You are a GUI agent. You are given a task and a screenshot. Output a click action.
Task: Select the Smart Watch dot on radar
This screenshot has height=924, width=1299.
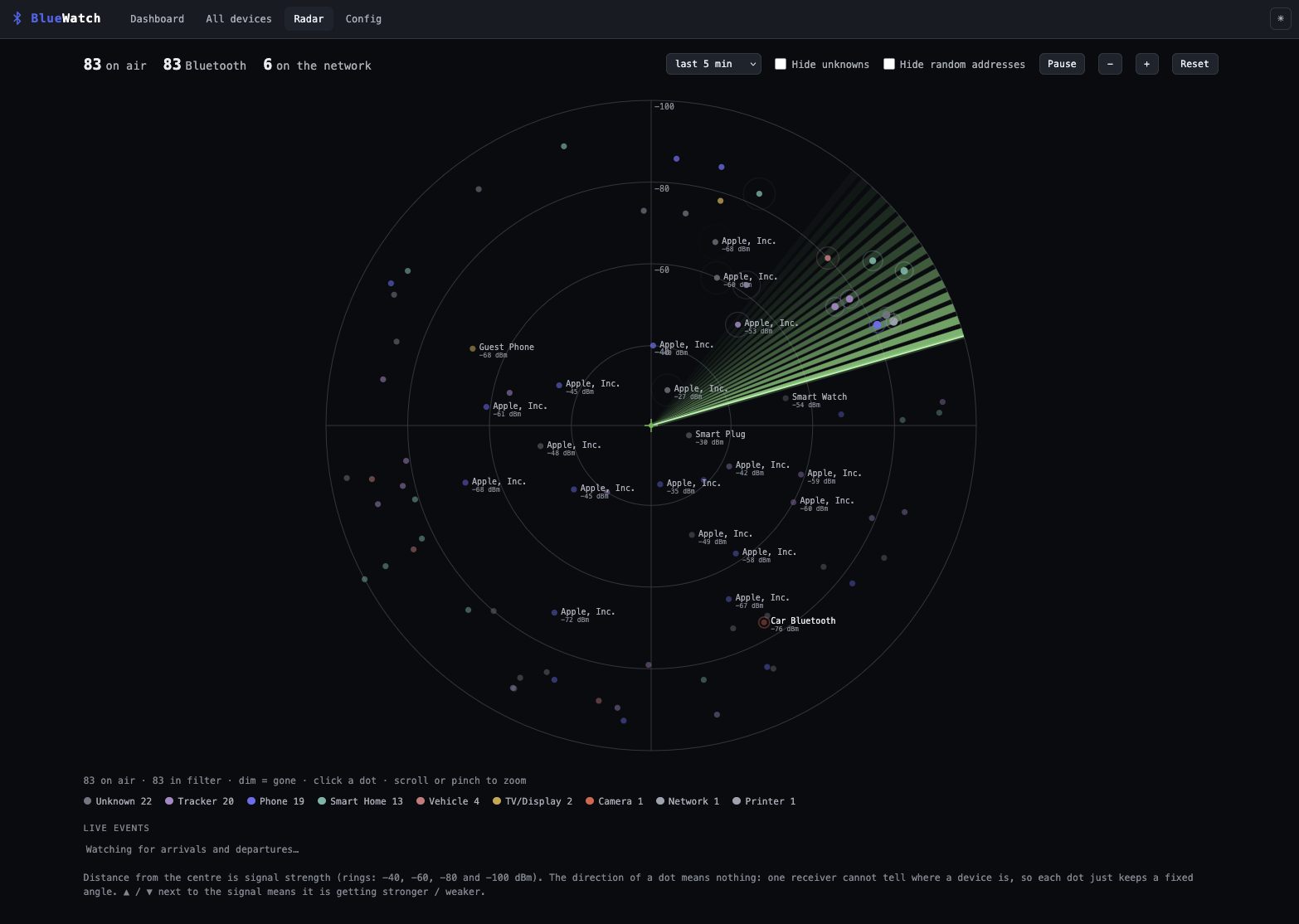tap(786, 398)
